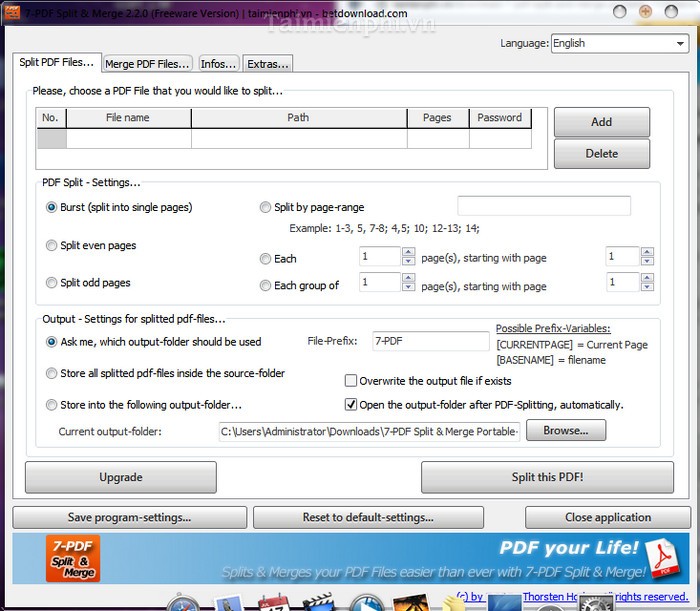Open the clapperboard movie icon in dock
Image resolution: width=700 pixels, height=611 pixels.
319,603
